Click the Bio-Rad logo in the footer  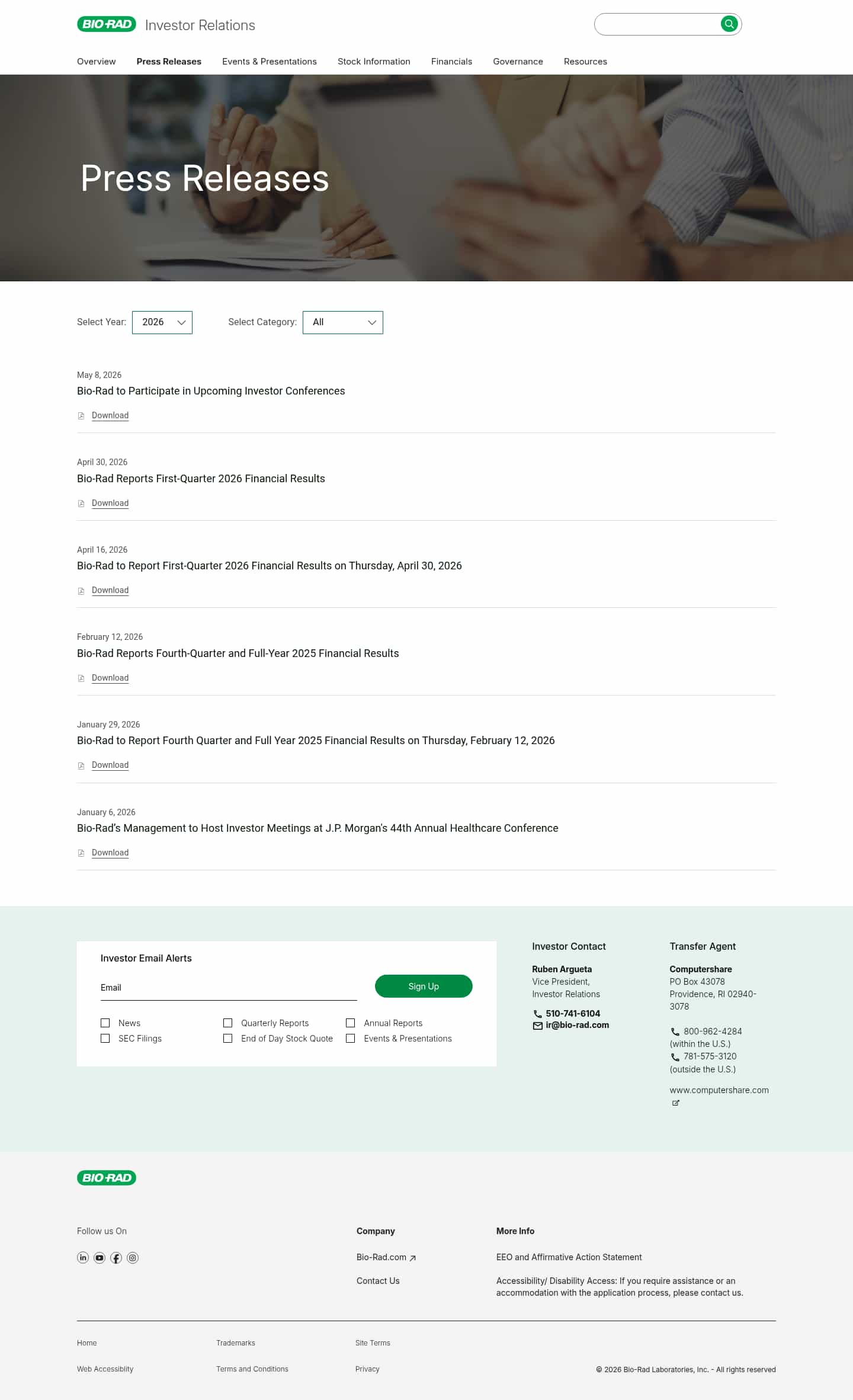pos(107,1178)
